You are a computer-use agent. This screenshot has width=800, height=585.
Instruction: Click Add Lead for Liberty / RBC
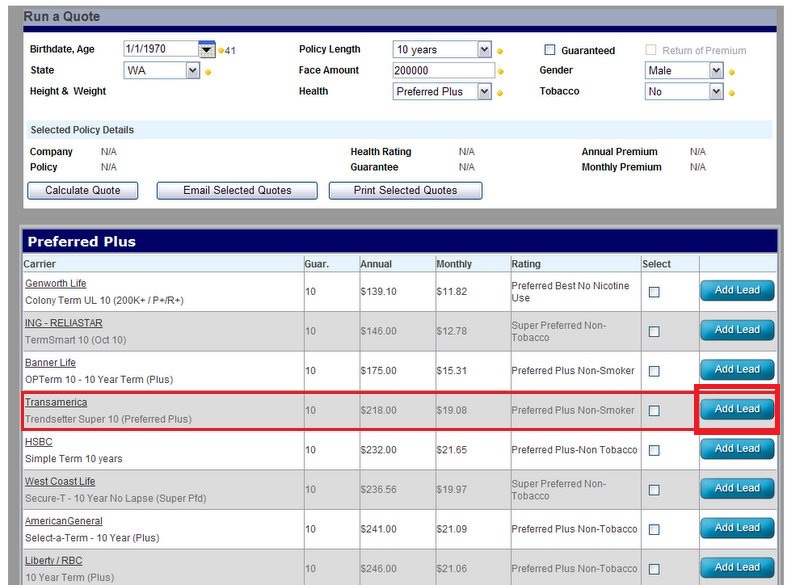tap(737, 567)
